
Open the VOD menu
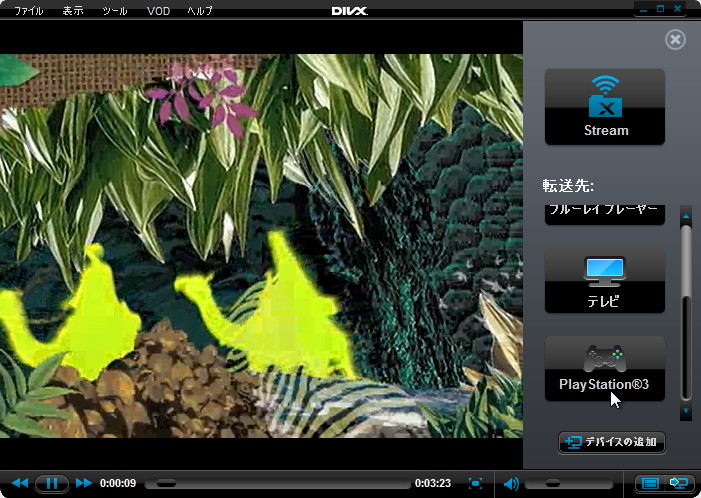tap(158, 11)
